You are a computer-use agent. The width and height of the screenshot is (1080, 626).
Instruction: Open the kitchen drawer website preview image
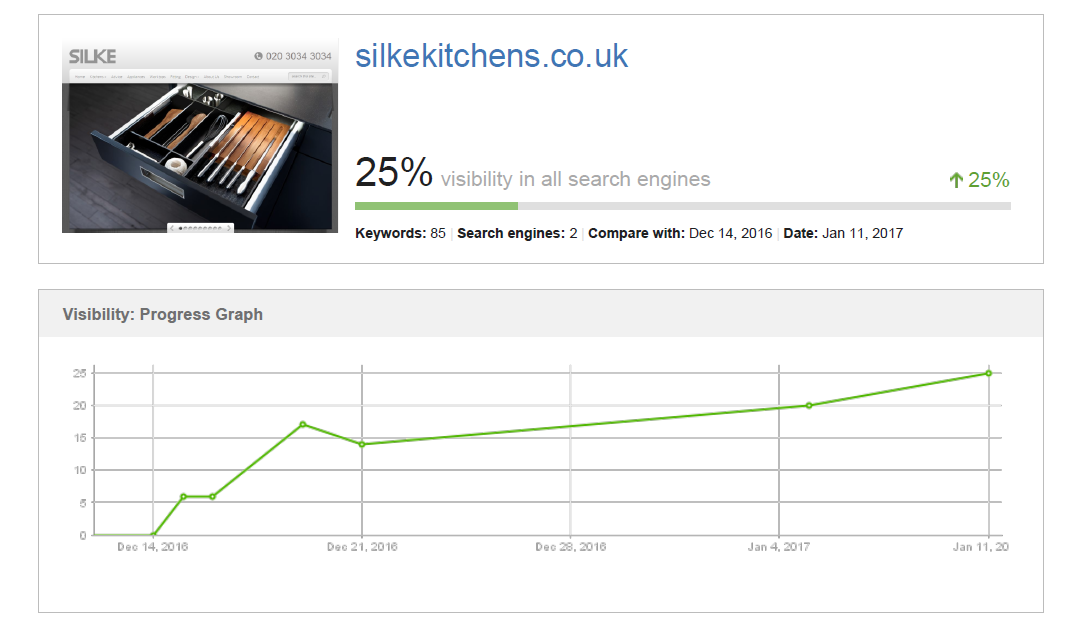tap(200, 136)
